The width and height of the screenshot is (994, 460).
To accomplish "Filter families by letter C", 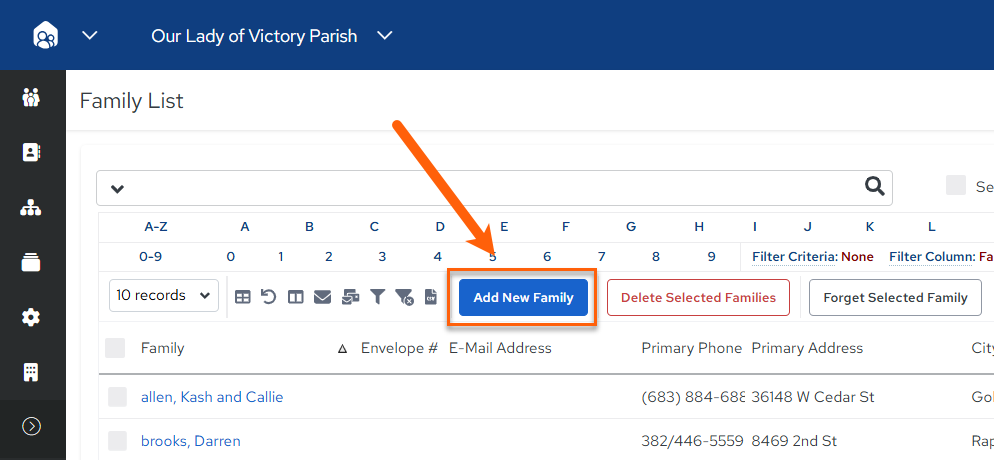I will click(374, 226).
